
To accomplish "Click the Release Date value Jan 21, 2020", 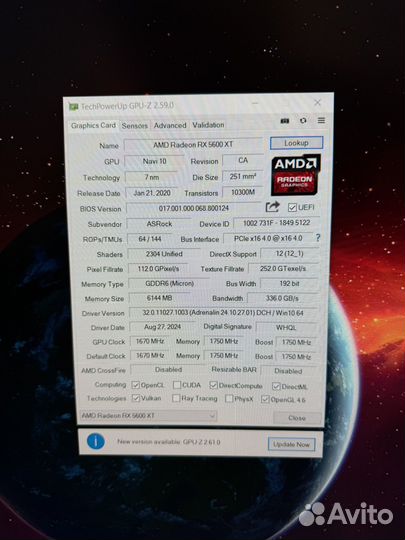I will 152,193.
